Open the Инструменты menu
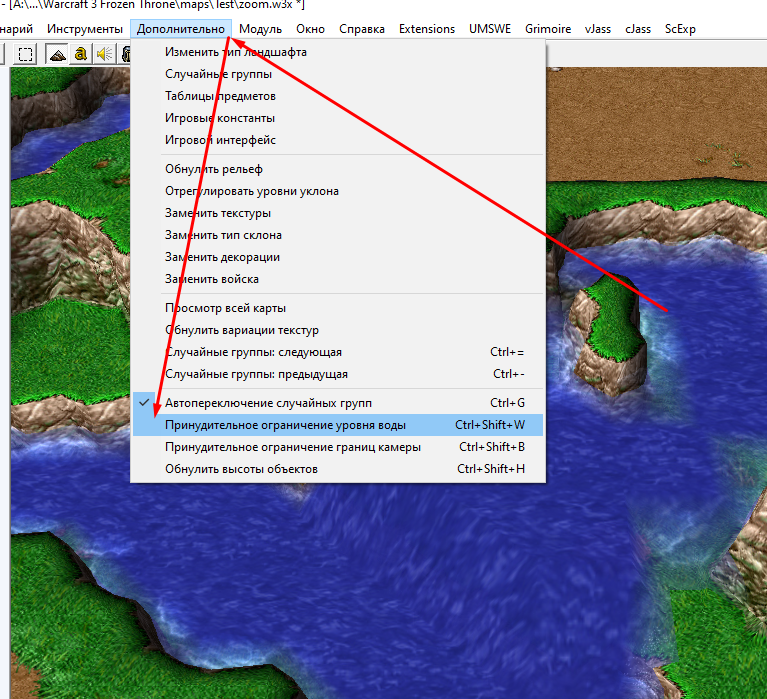 pos(85,29)
